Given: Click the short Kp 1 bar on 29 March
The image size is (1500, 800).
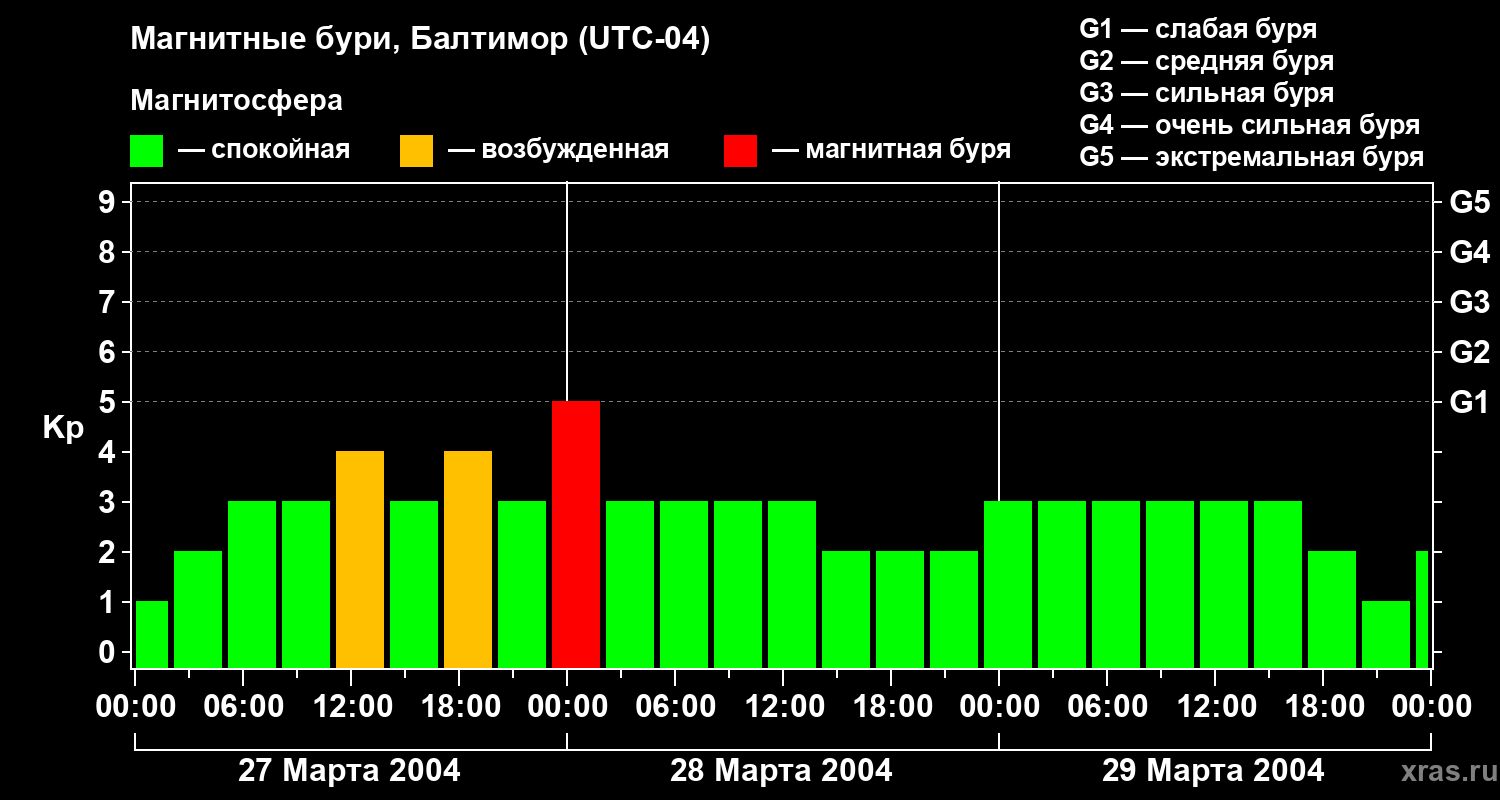Looking at the screenshot, I should 1386,634.
